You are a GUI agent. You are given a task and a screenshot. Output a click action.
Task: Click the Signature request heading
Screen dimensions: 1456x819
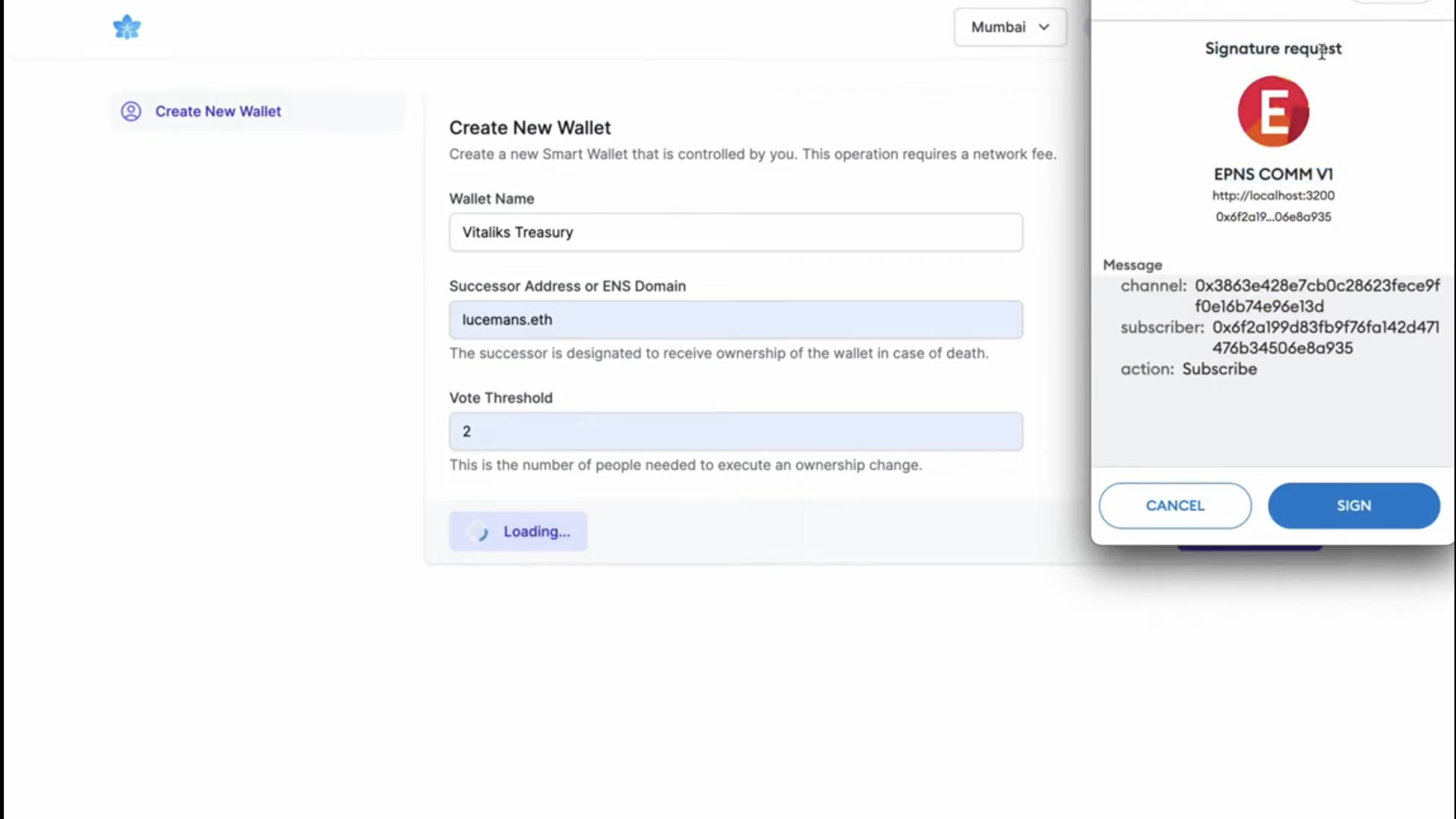pos(1273,49)
